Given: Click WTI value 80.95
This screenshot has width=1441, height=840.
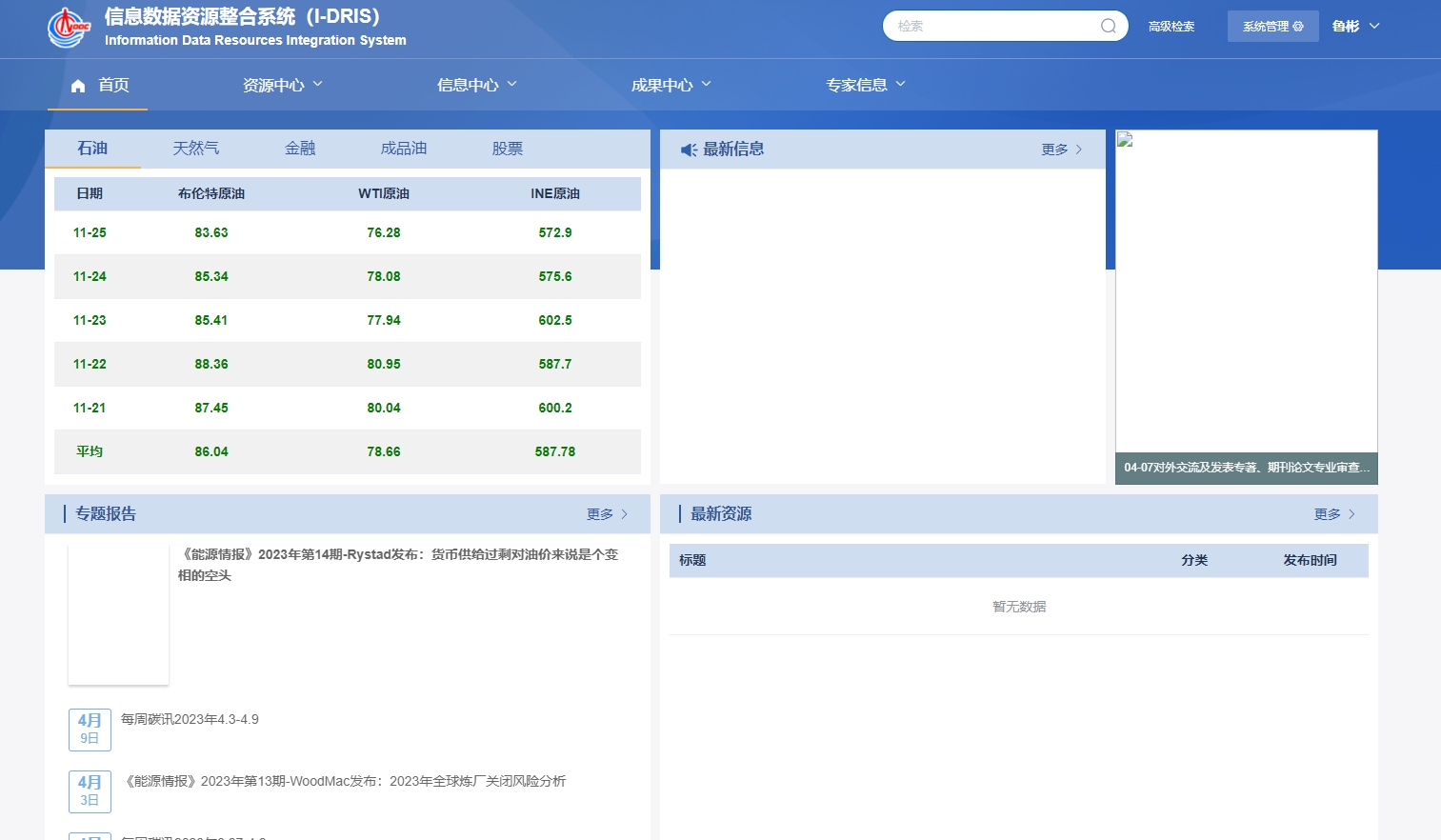Looking at the screenshot, I should click(384, 364).
